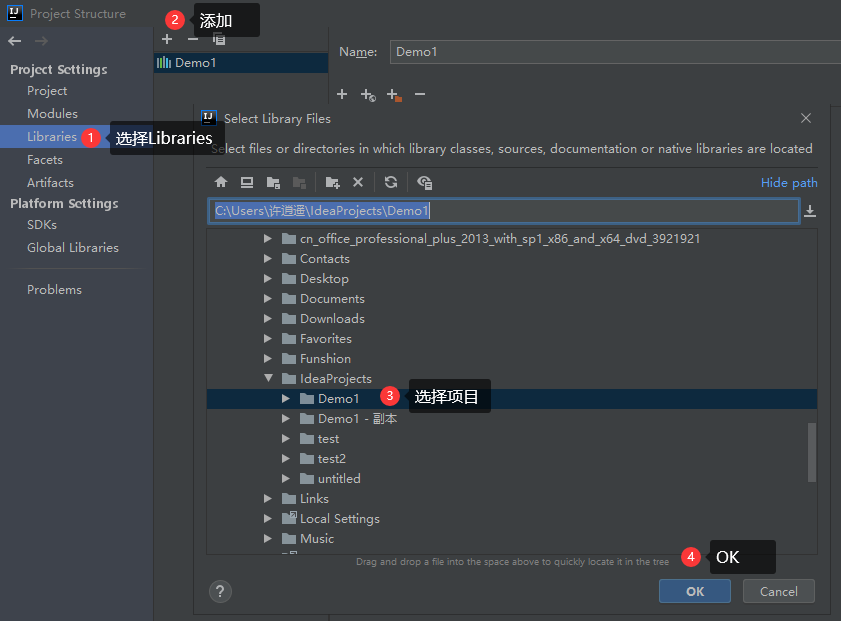
Task: Open path history download-arrow icon
Action: [x=810, y=211]
